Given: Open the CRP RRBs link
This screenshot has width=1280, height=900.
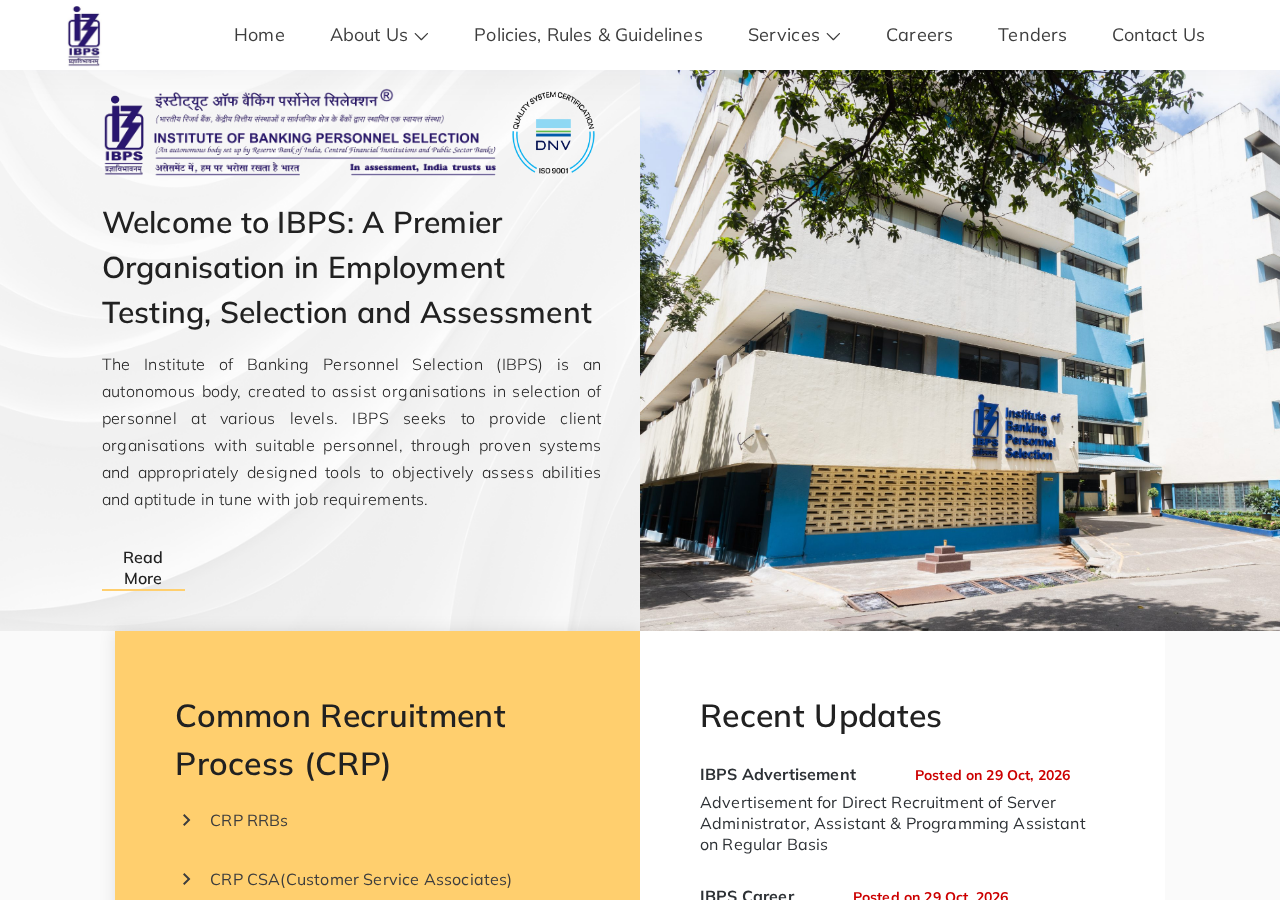Looking at the screenshot, I should tap(249, 820).
